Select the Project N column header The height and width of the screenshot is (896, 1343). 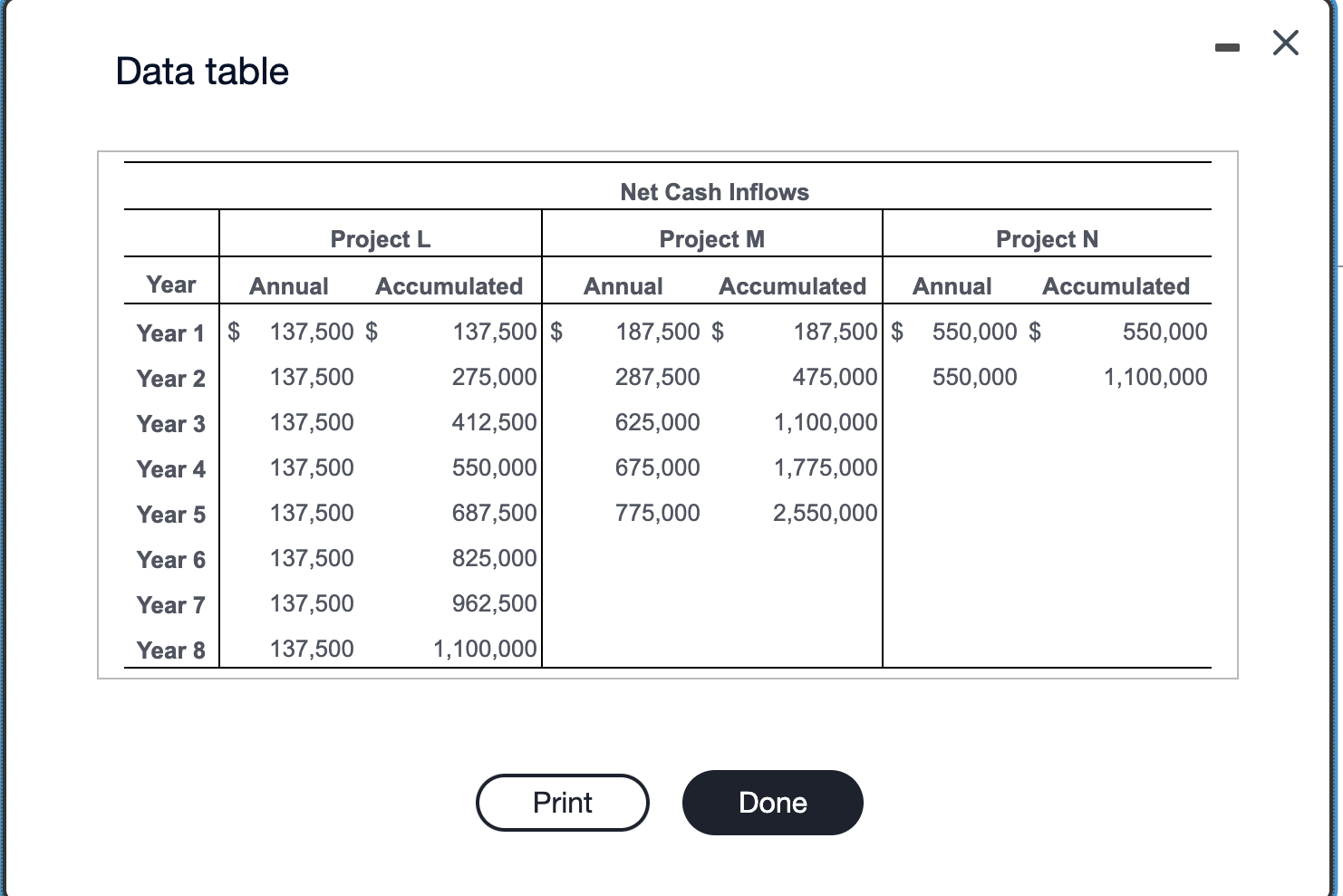click(x=1048, y=238)
